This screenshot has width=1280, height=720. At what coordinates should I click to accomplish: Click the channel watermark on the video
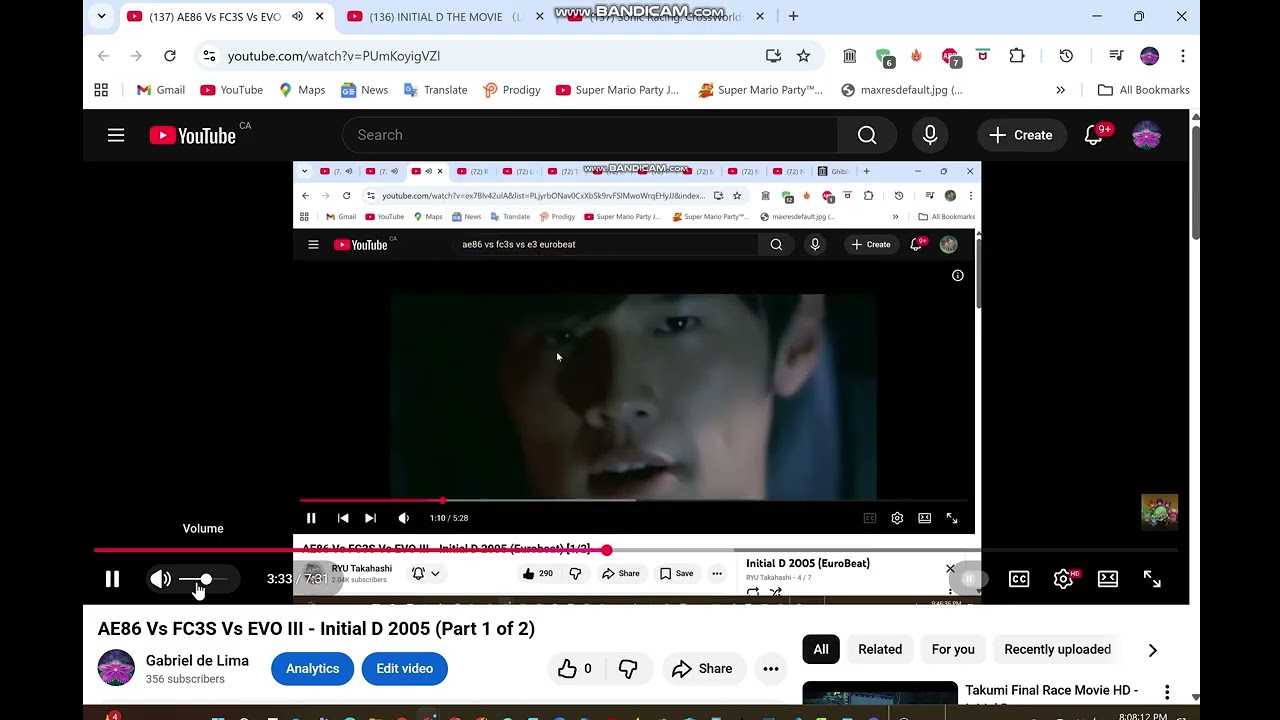click(1159, 512)
